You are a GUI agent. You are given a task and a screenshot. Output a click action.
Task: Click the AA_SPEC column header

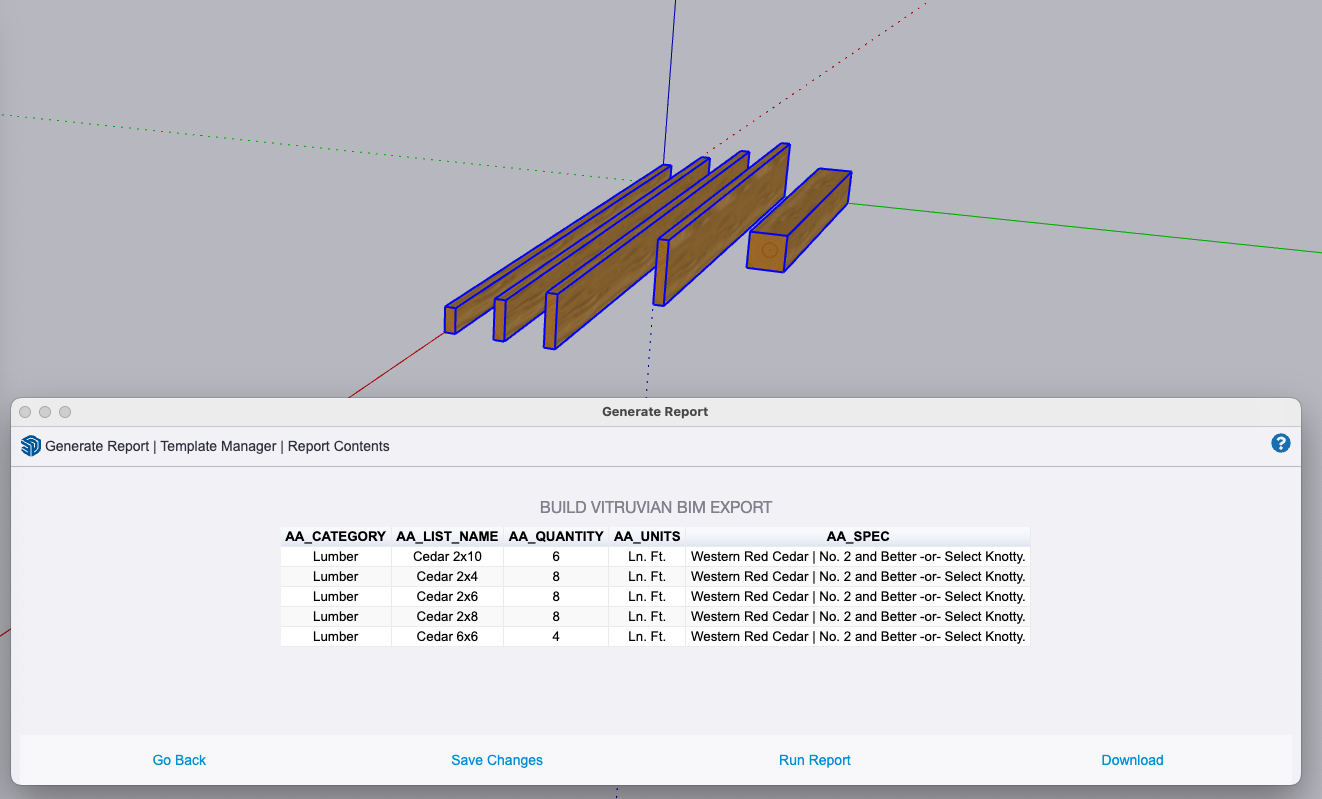[858, 536]
